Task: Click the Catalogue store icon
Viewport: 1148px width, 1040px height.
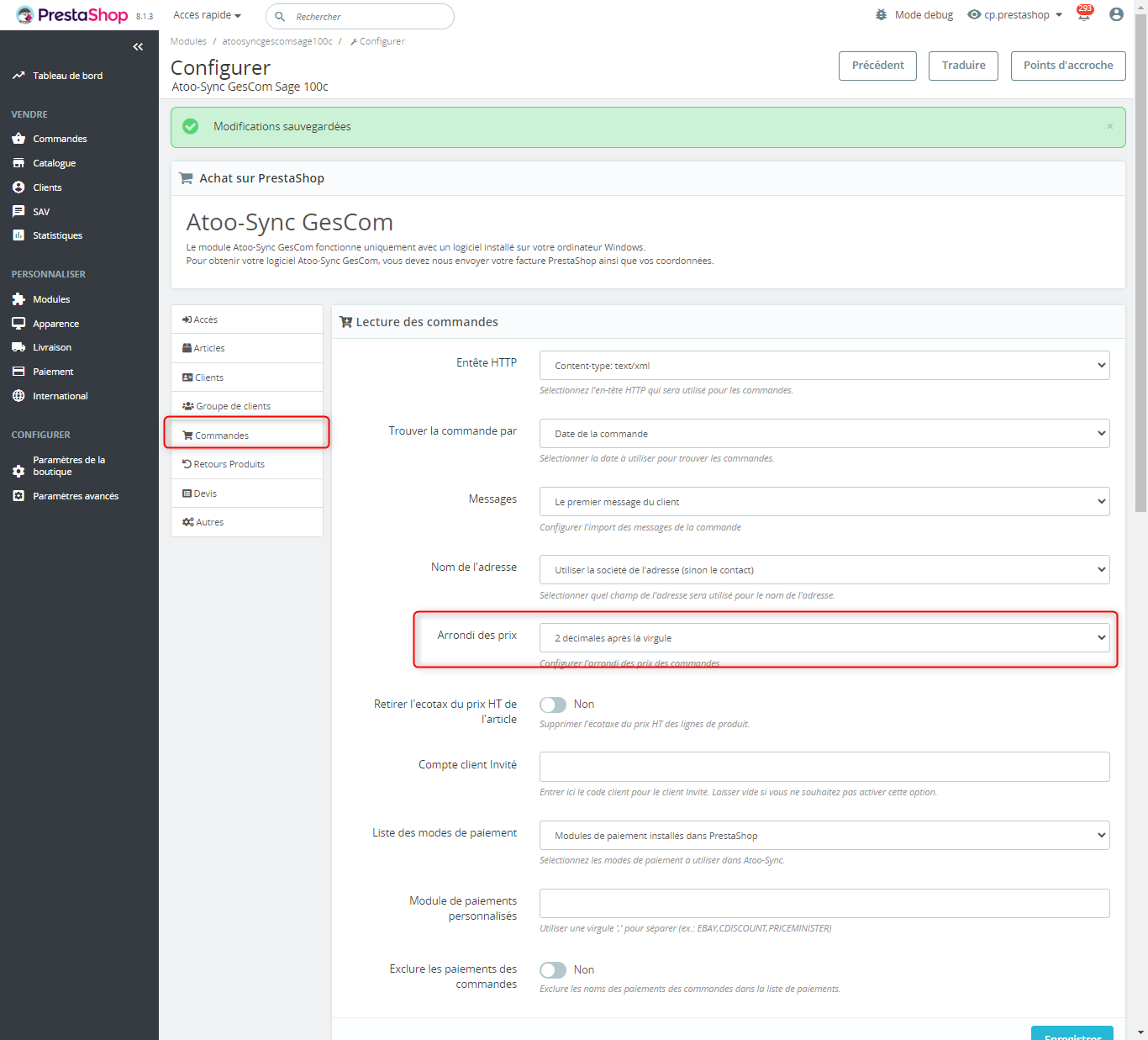Action: click(18, 163)
